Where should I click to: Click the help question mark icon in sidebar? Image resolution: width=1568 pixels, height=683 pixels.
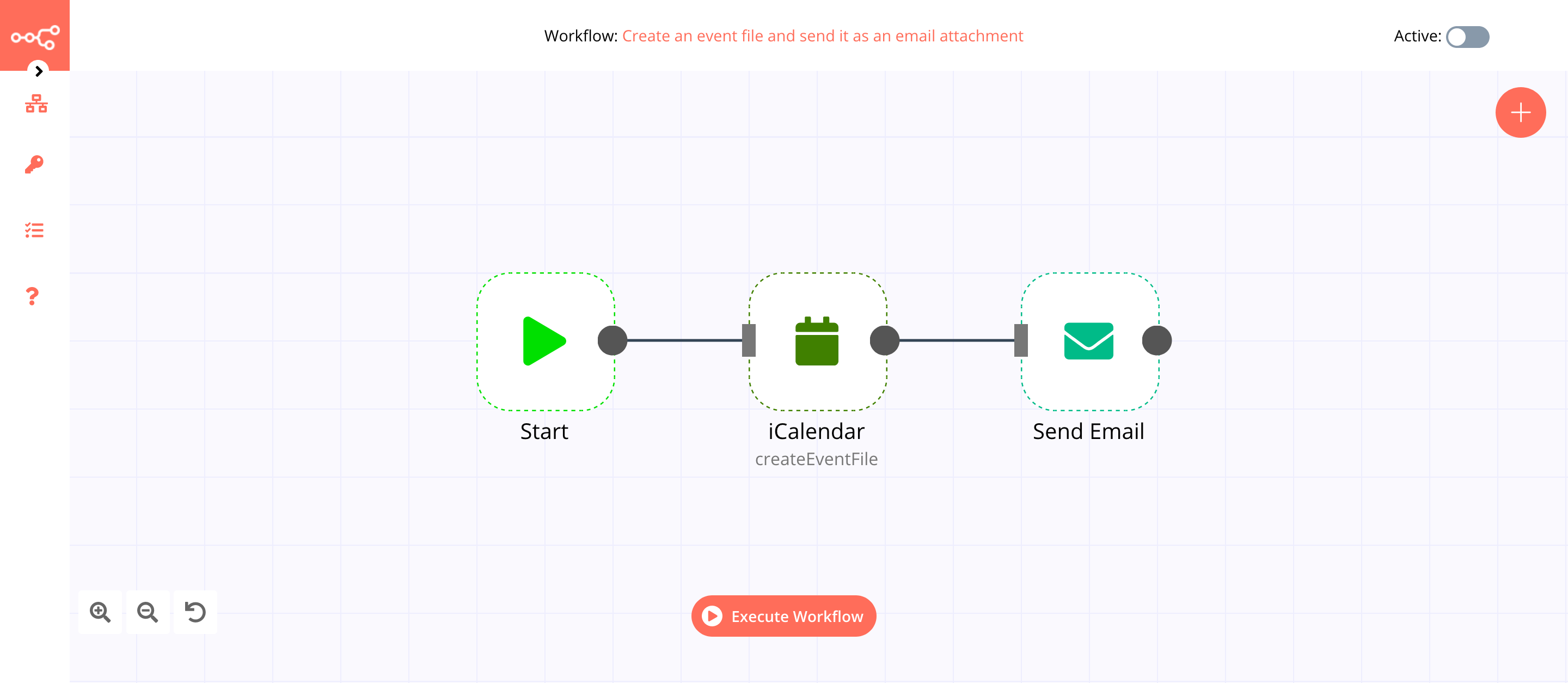pyautogui.click(x=35, y=295)
